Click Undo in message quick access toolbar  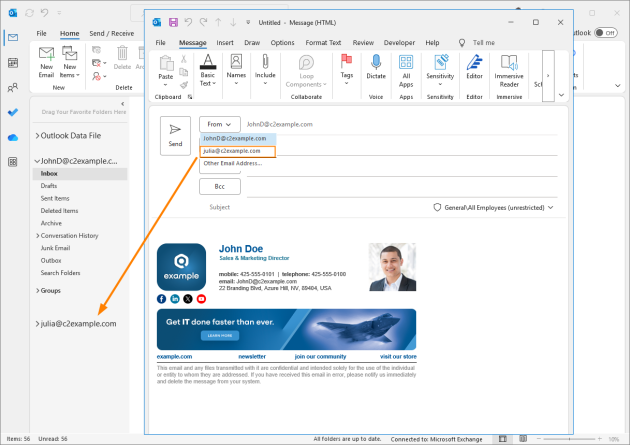point(188,22)
